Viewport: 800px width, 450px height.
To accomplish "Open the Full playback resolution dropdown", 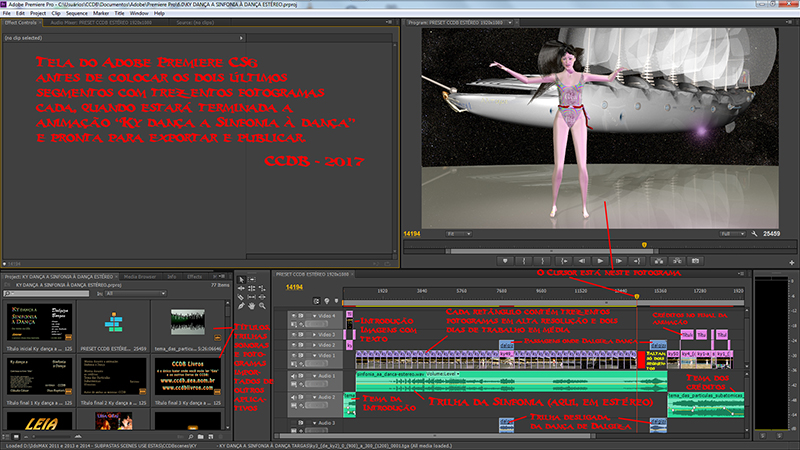I will pos(732,234).
